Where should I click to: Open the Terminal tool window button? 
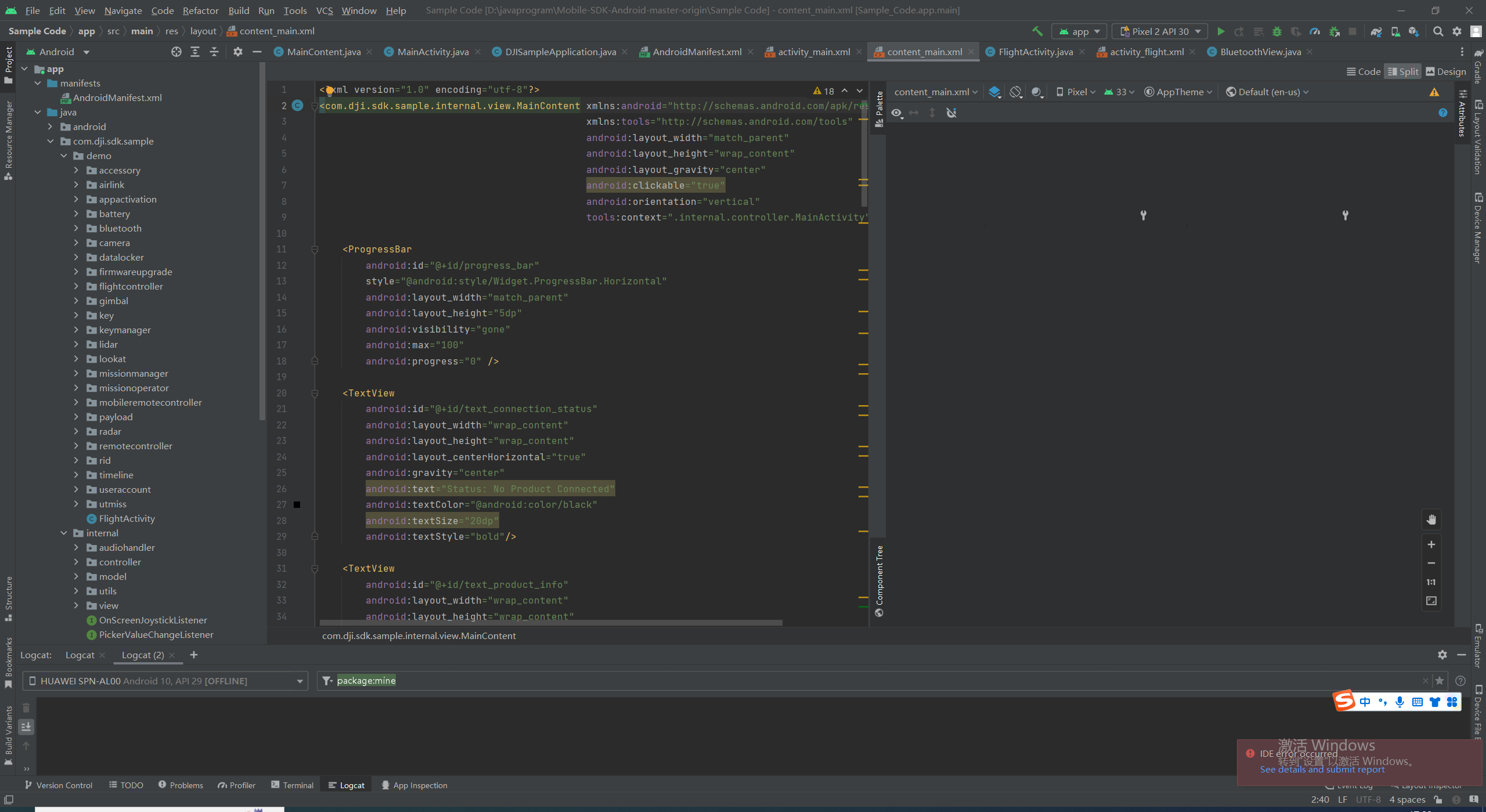292,785
